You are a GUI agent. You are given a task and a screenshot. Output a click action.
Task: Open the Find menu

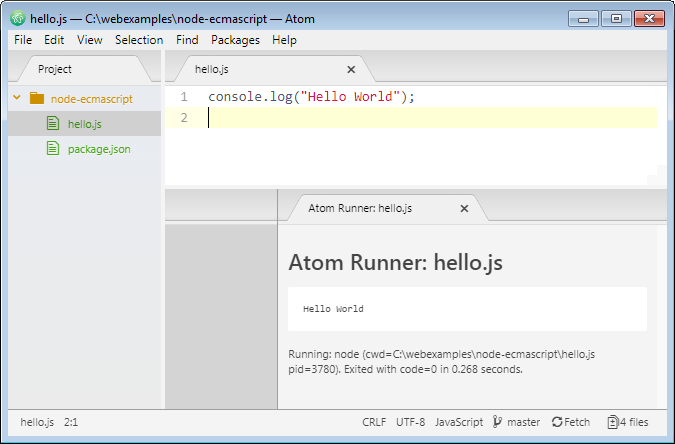[187, 40]
